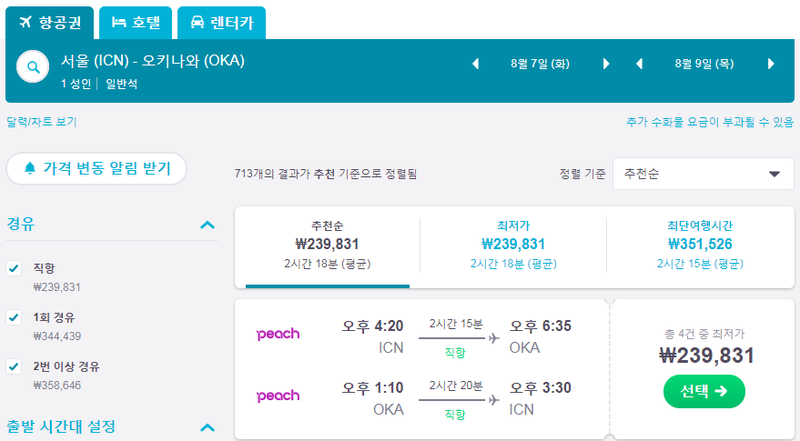Click the Peach airline logo on outbound flight
Image resolution: width=800 pixels, height=441 pixels.
tap(278, 334)
